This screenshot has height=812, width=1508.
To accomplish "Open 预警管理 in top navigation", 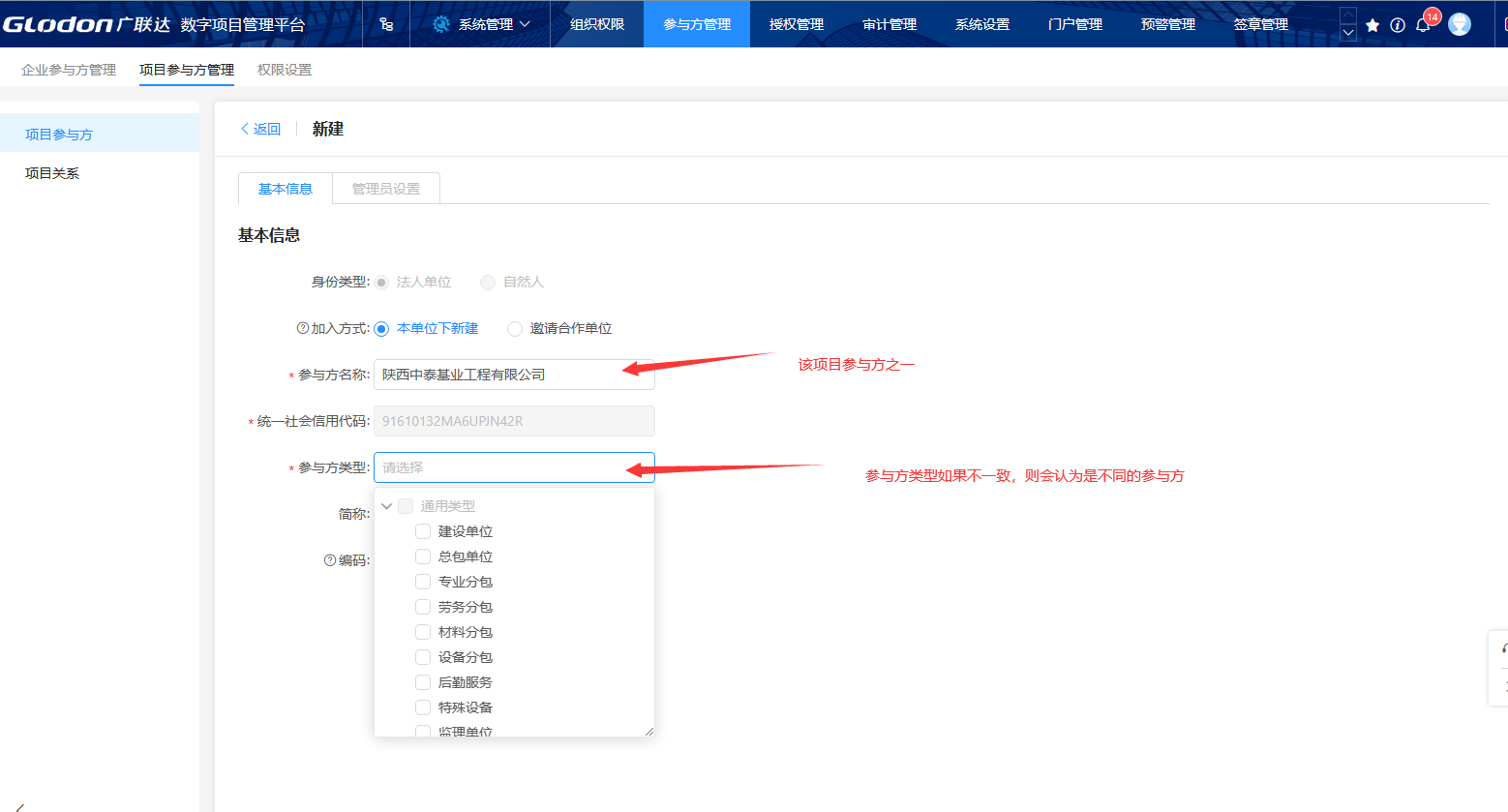I will click(1168, 24).
